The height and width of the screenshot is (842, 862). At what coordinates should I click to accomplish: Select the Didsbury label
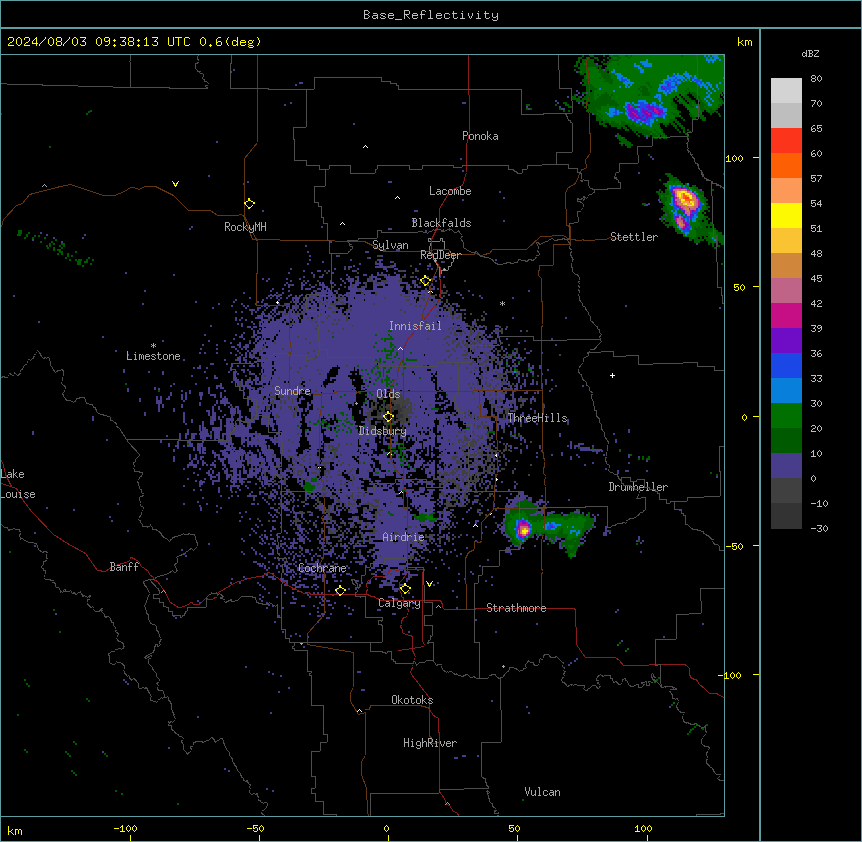(383, 431)
